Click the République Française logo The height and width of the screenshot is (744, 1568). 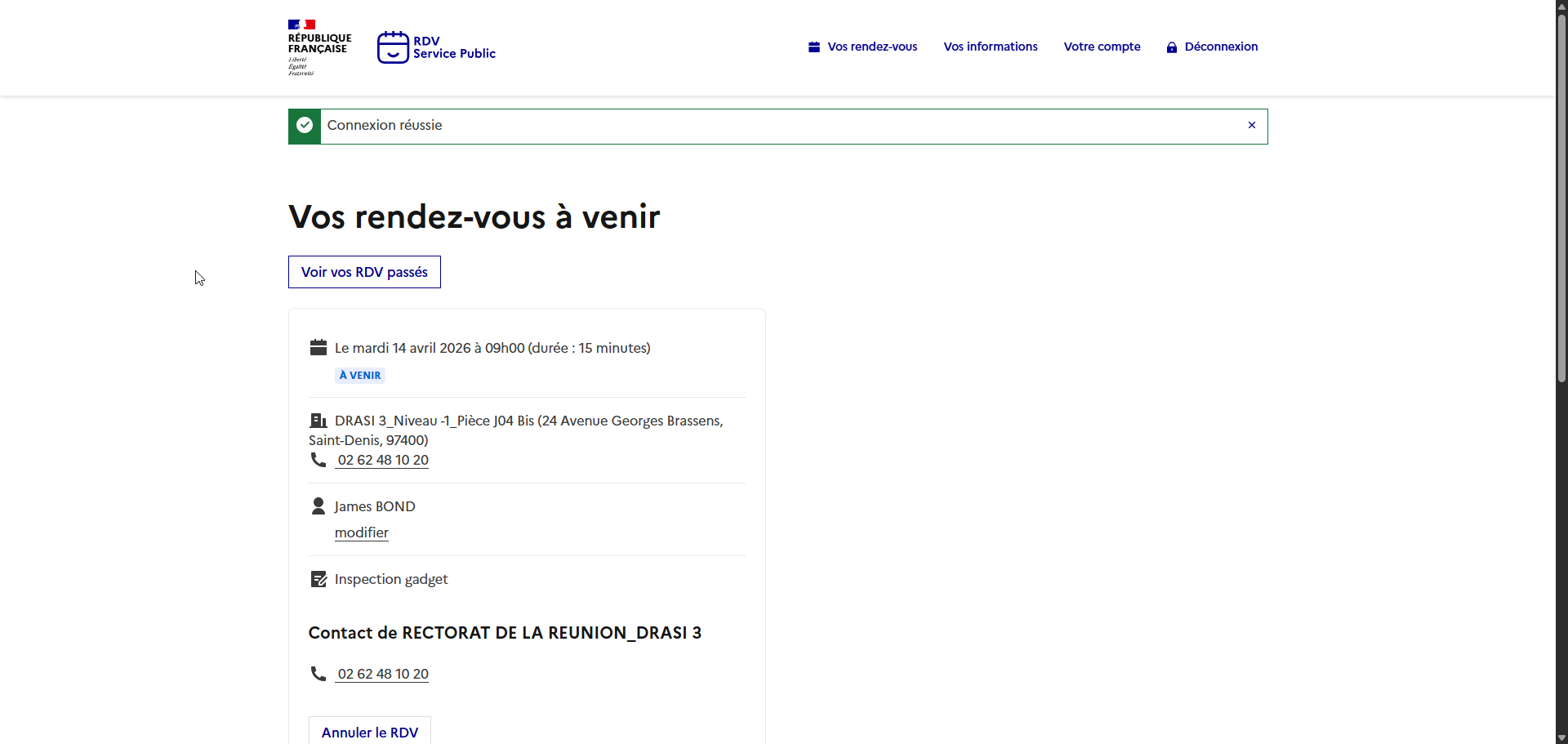(x=320, y=47)
